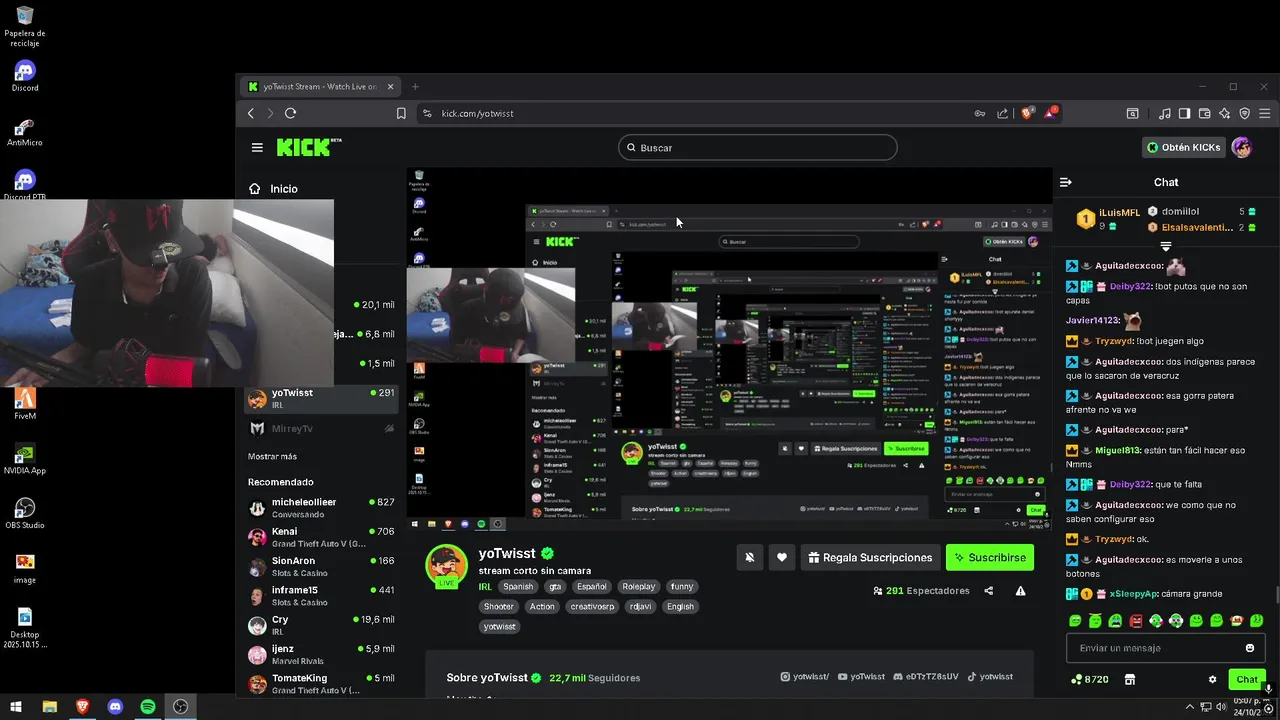The height and width of the screenshot is (720, 1280).
Task: Click Regala Suscripciones button
Action: (870, 557)
